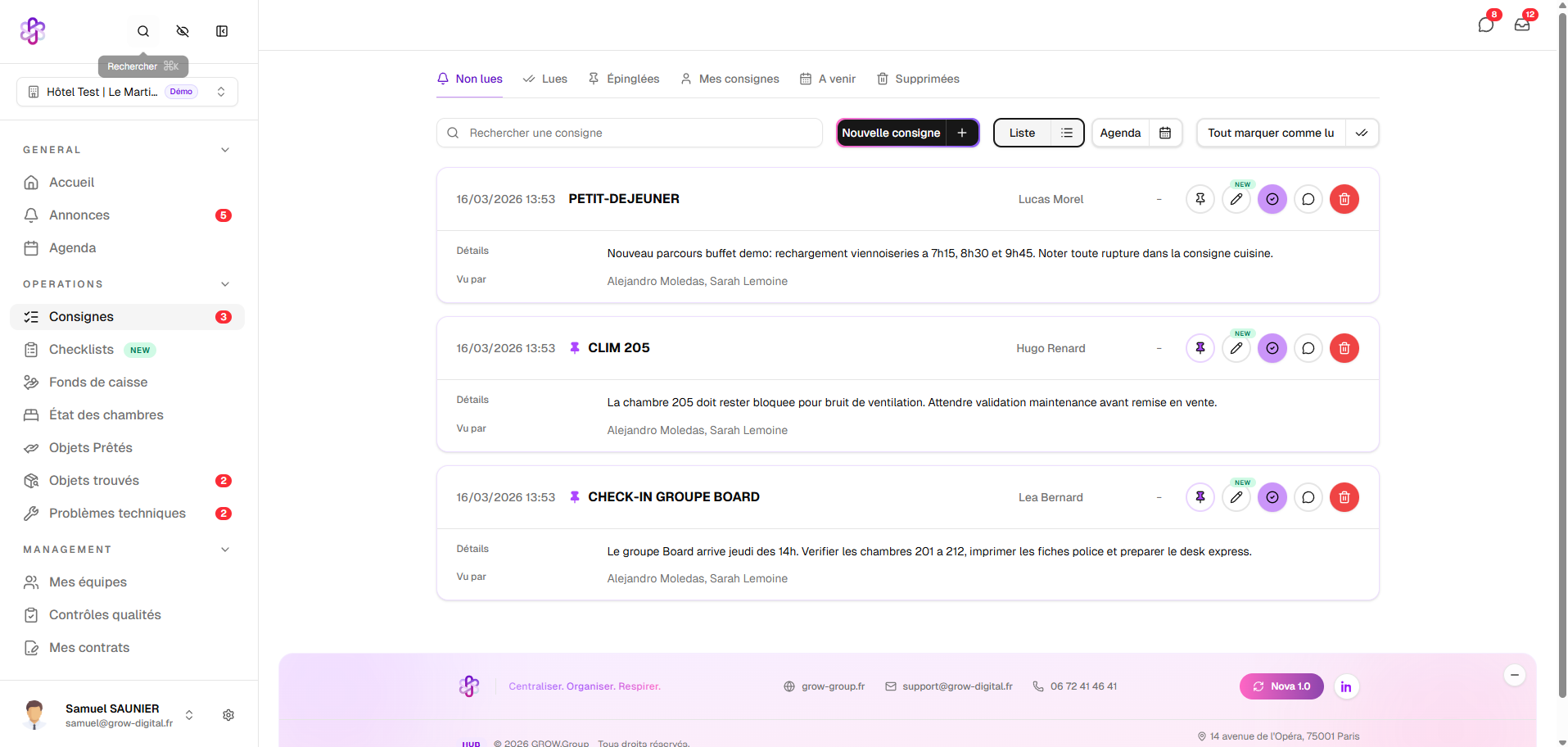Open comments on CHECK-IN GROUPE BOARD
1568x747 pixels.
[1308, 497]
